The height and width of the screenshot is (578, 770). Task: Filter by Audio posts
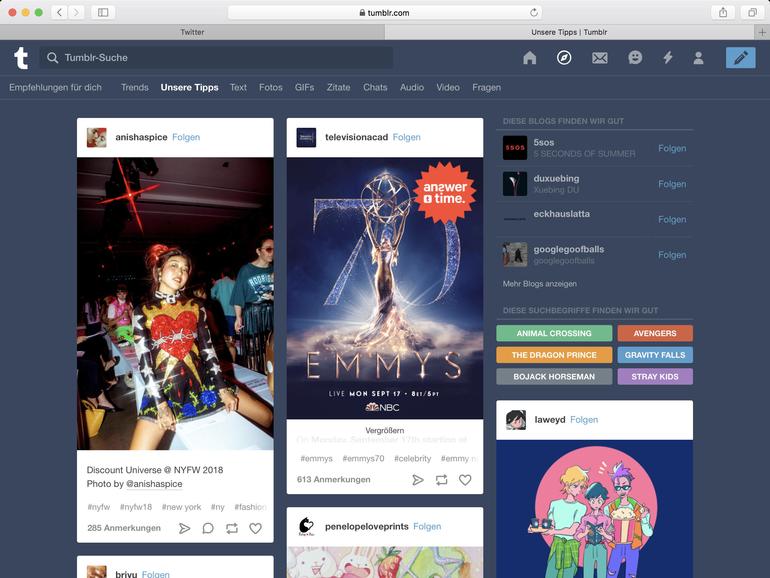click(412, 87)
